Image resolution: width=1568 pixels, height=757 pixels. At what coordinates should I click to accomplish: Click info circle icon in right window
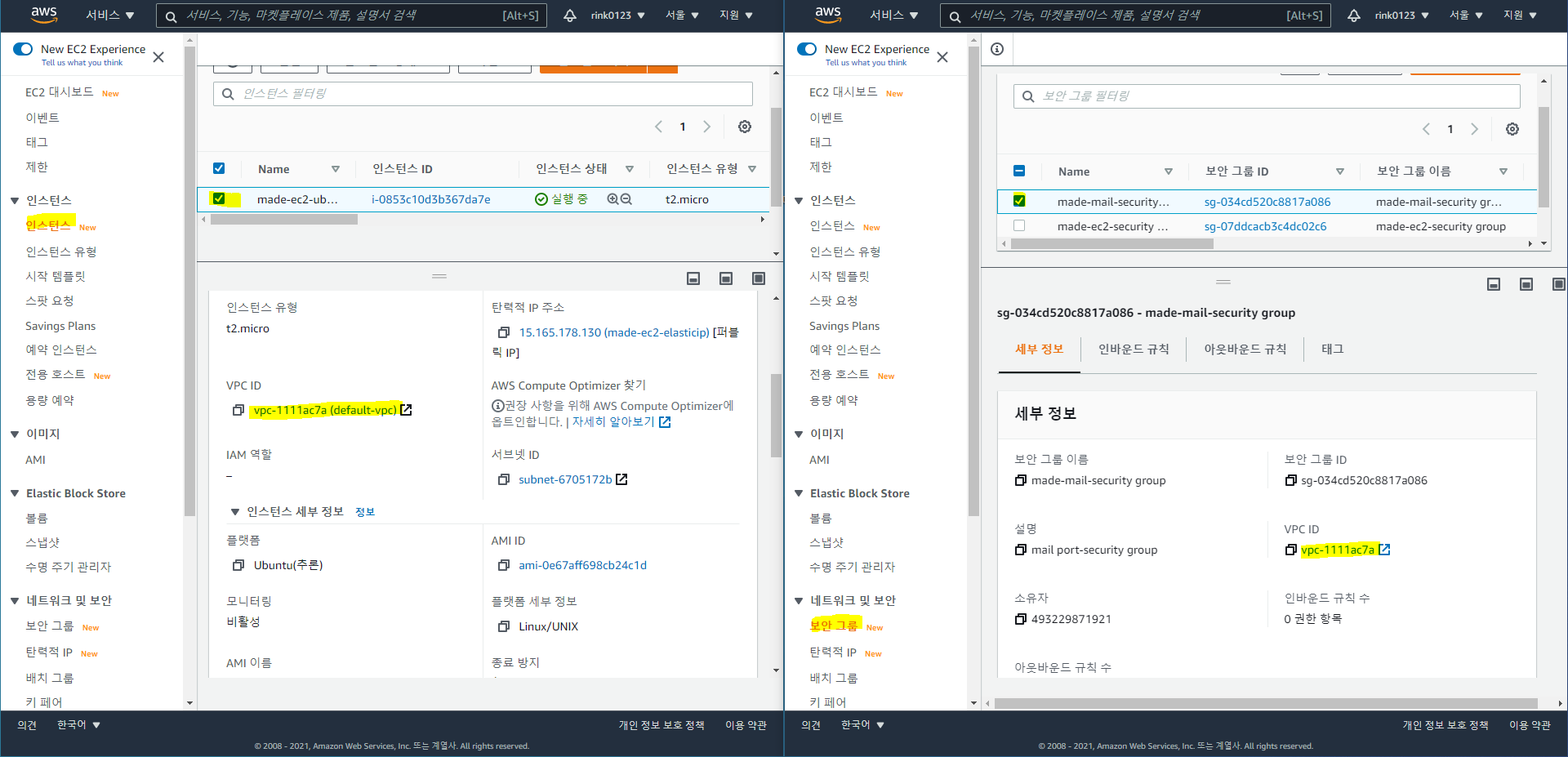(997, 49)
